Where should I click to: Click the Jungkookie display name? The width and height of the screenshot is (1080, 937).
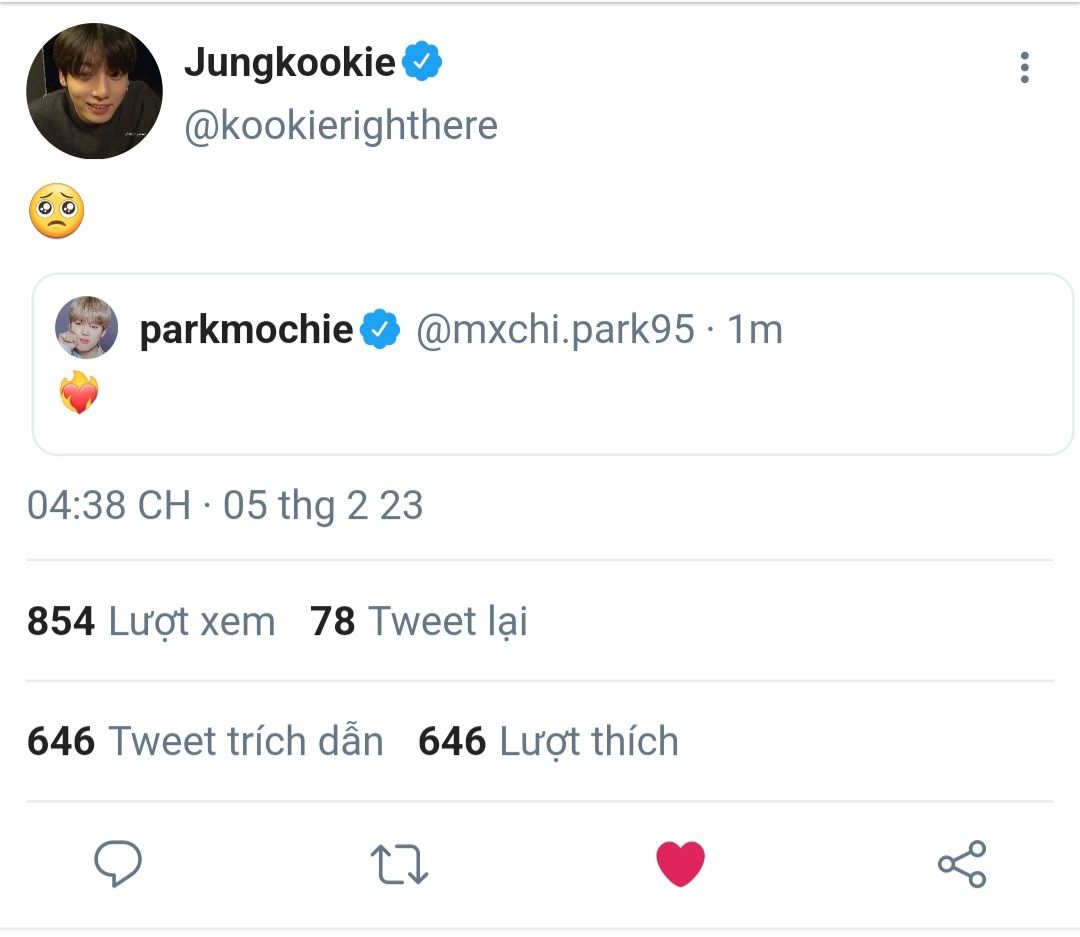click(x=290, y=63)
